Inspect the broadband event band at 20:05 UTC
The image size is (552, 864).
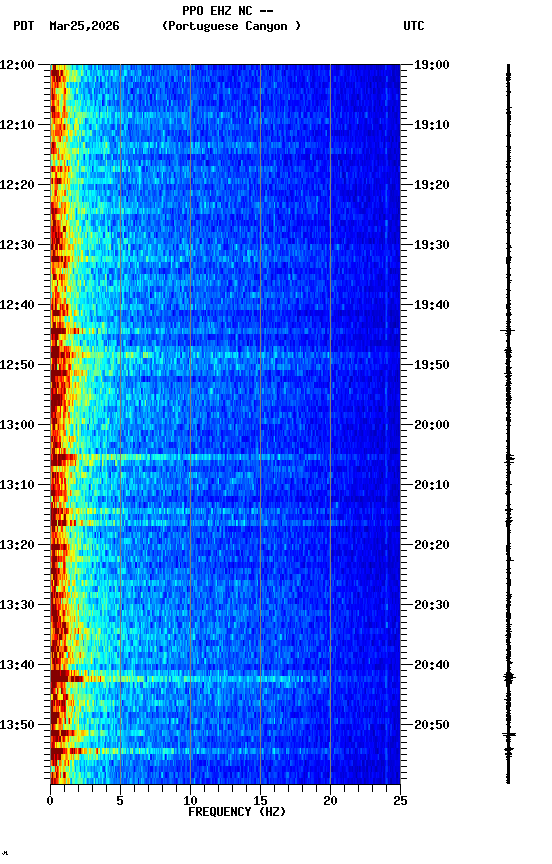click(225, 457)
